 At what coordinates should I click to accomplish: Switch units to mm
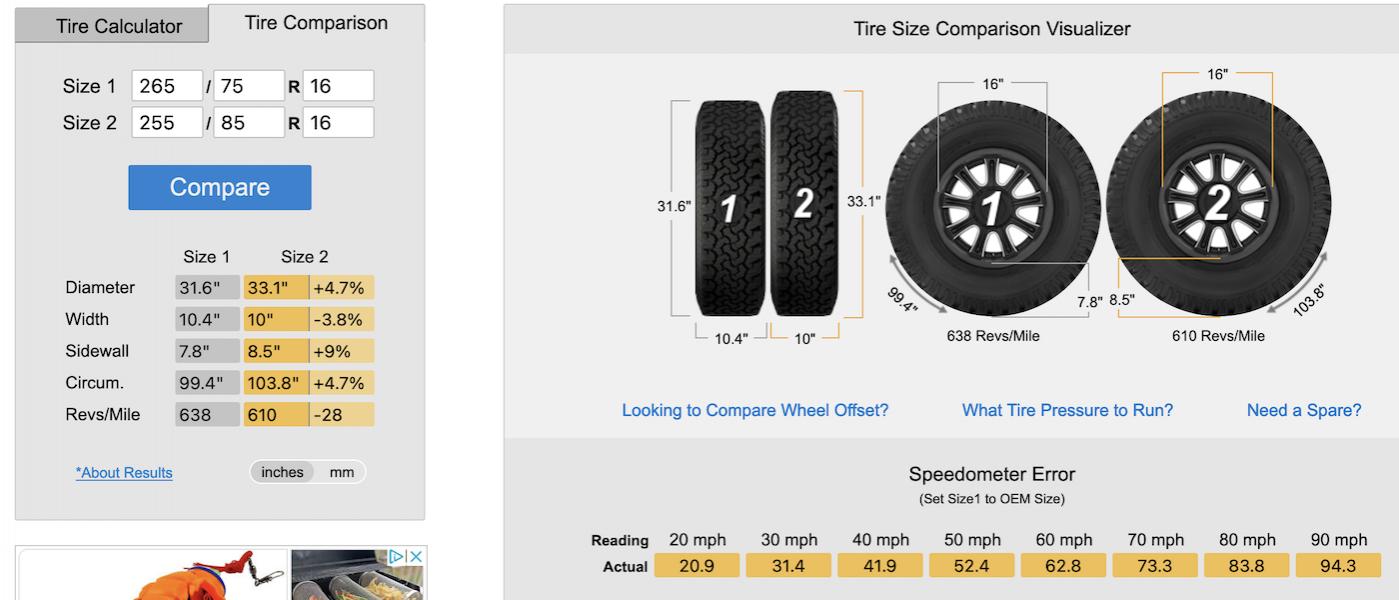pyautogui.click(x=342, y=472)
